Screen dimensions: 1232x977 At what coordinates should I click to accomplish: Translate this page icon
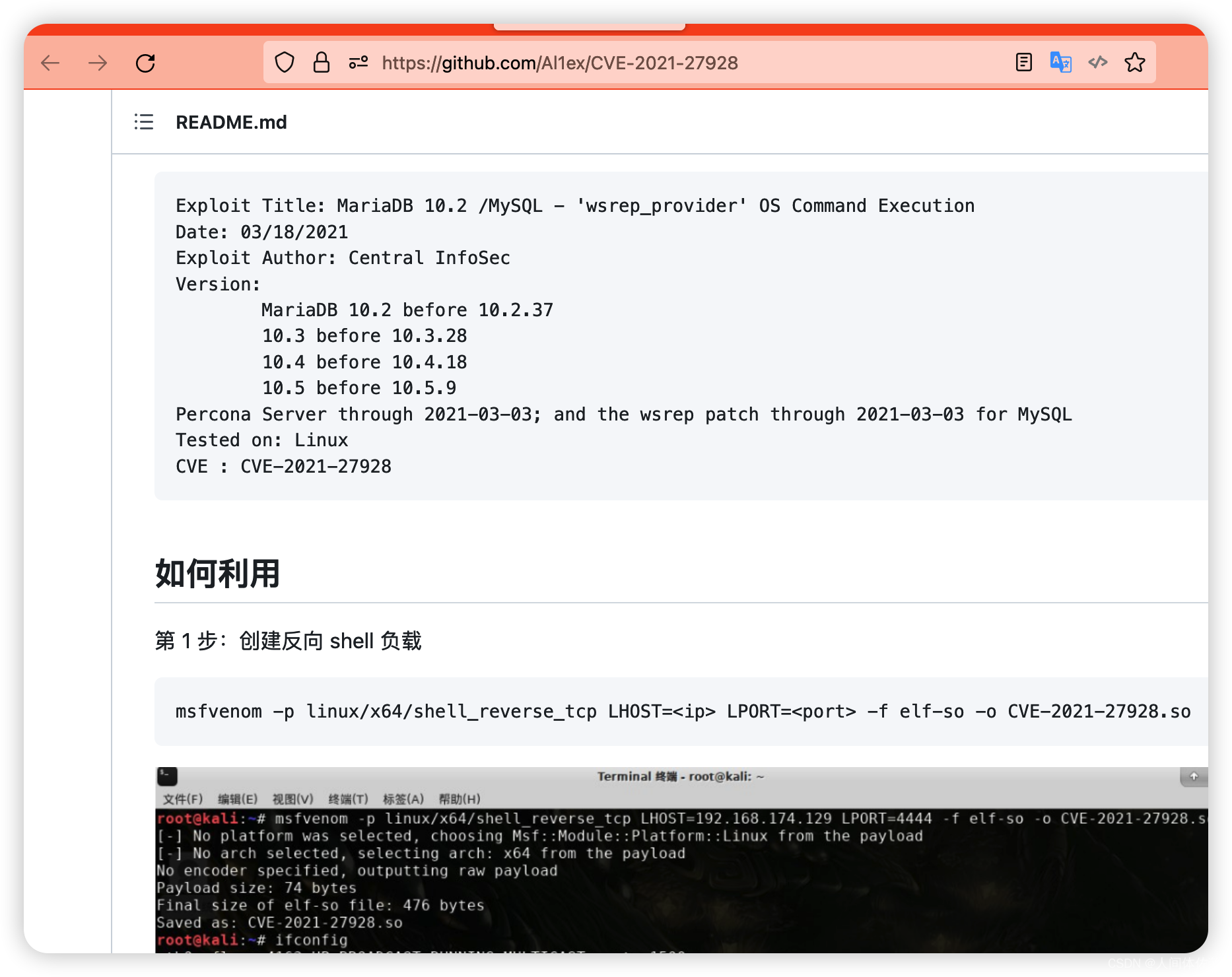point(1061,63)
